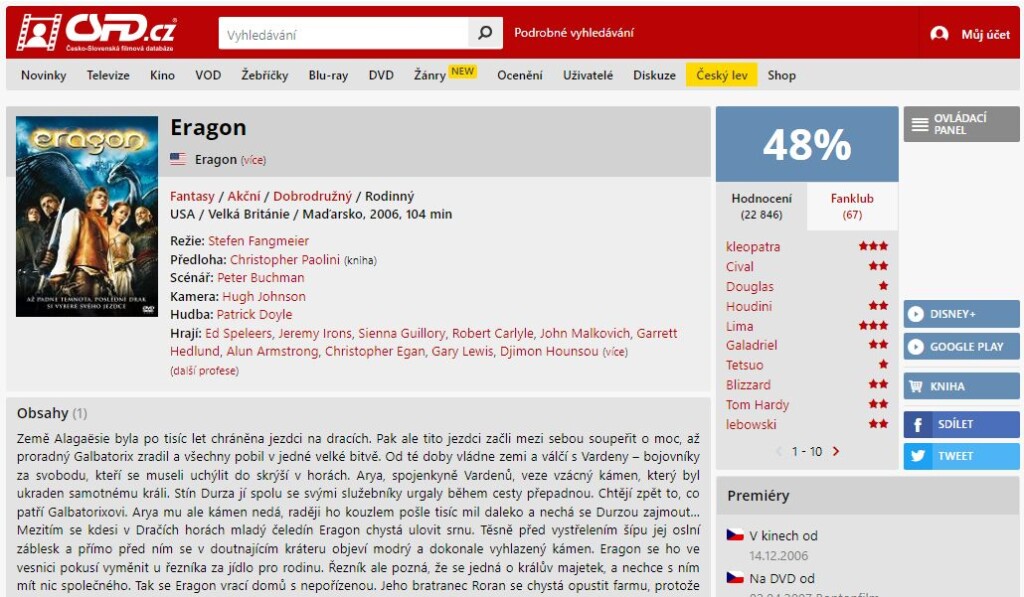Click the Disney+ play icon

[916, 314]
